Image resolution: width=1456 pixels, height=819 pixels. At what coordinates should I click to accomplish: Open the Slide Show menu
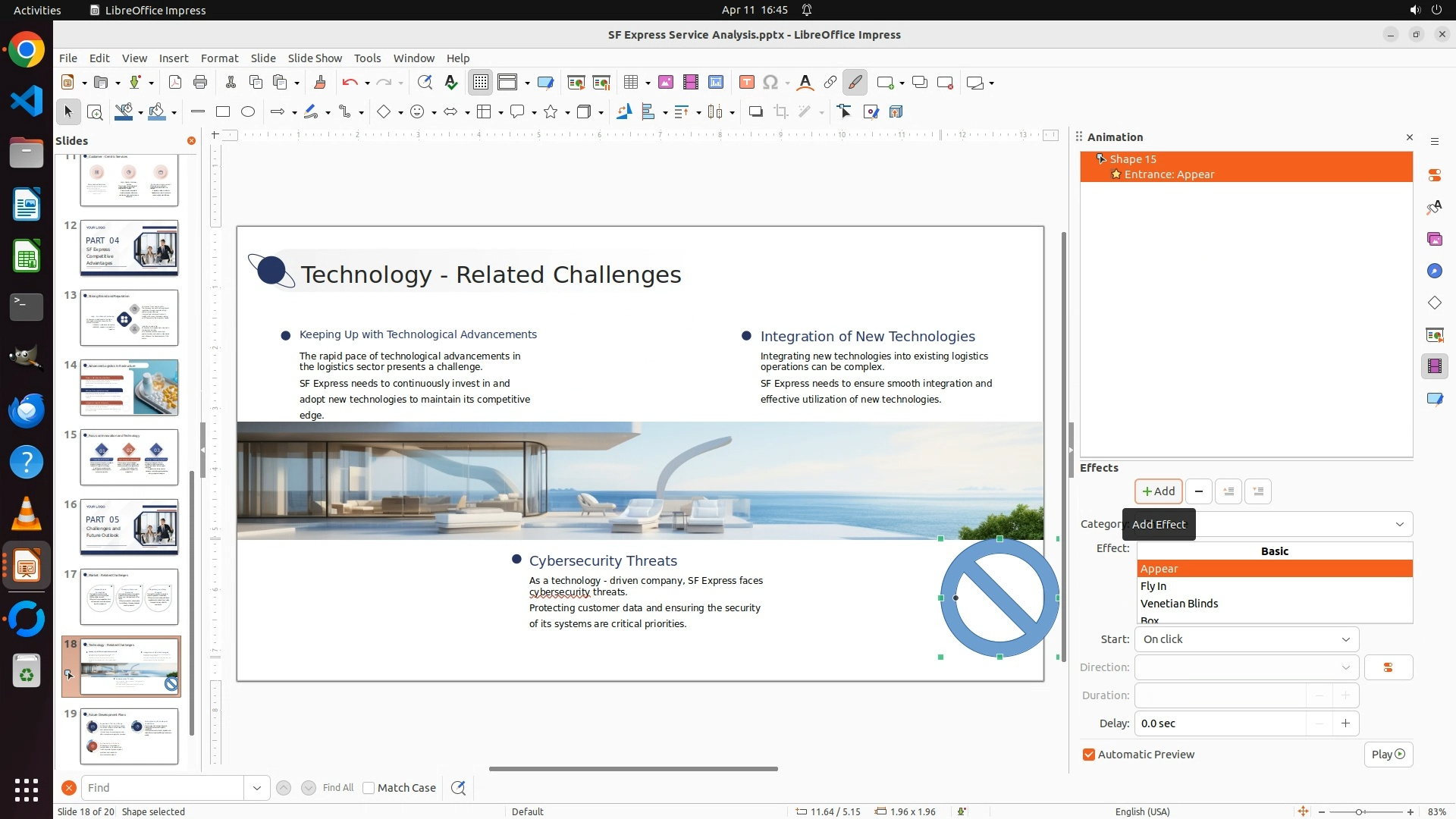[315, 58]
